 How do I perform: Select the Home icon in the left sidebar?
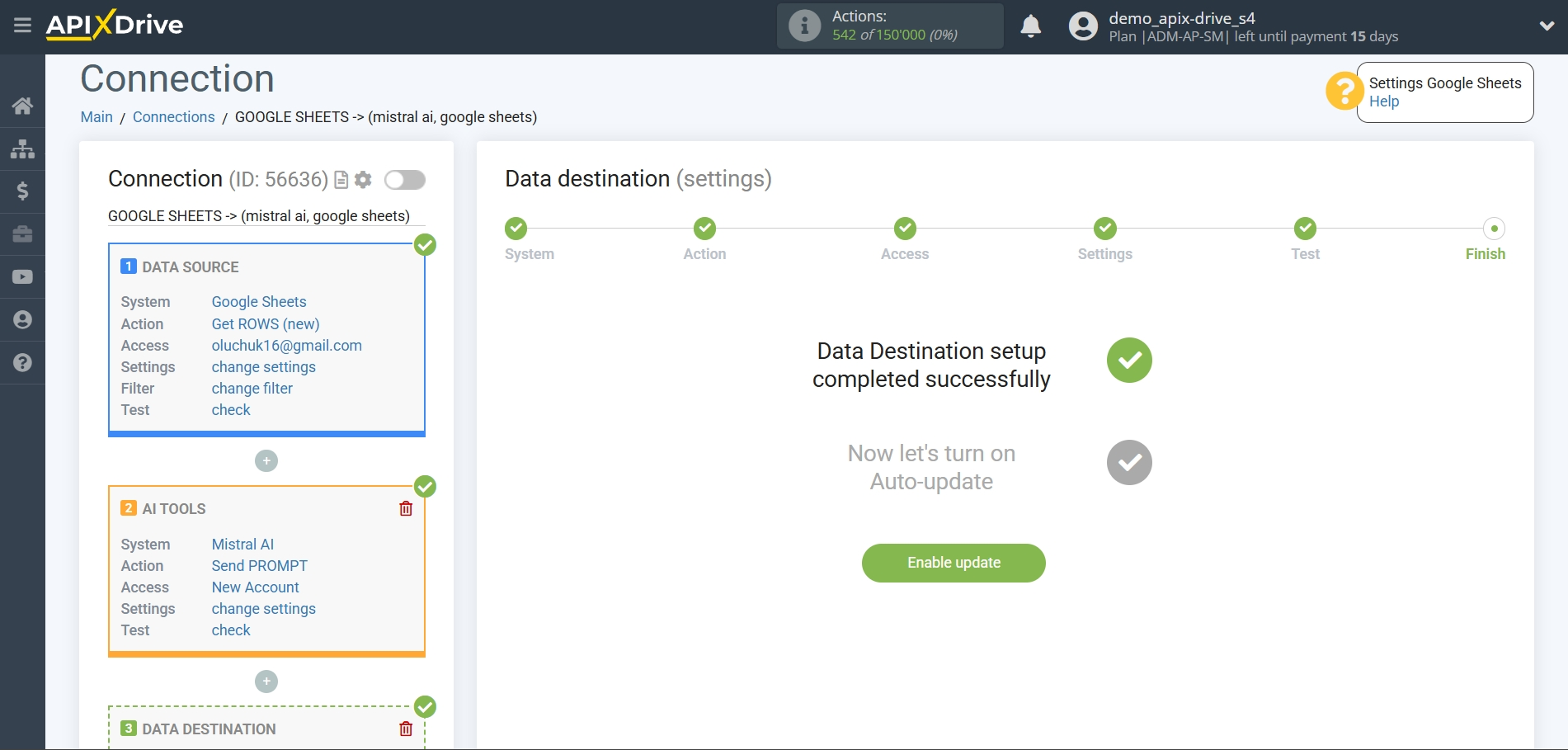(22, 105)
